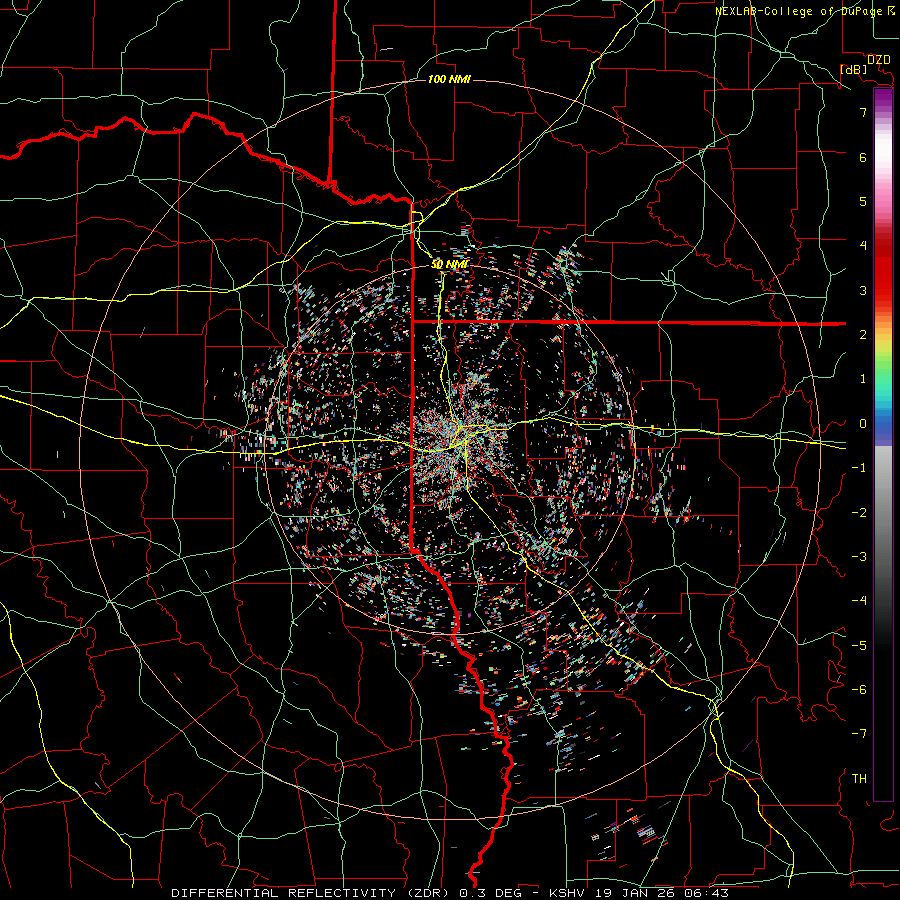
Task: Click the 6 value on color scale
Action: tap(863, 158)
